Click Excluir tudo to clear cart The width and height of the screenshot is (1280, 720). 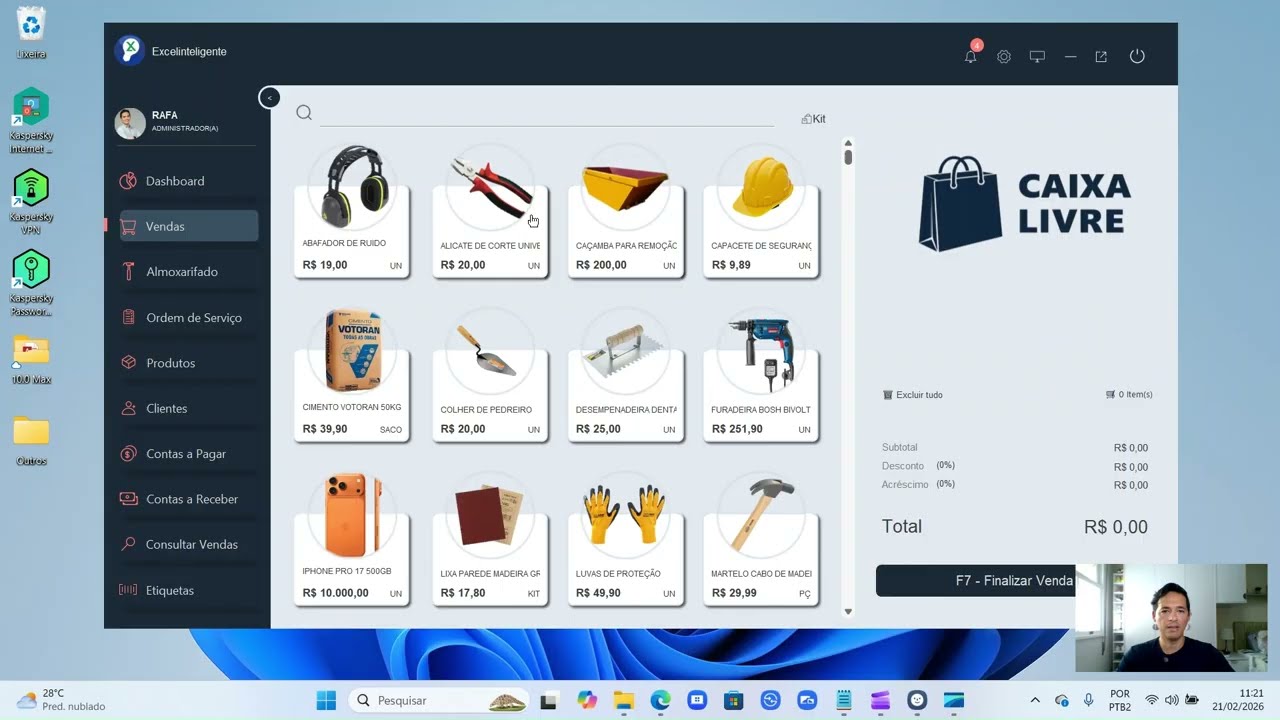tap(913, 395)
